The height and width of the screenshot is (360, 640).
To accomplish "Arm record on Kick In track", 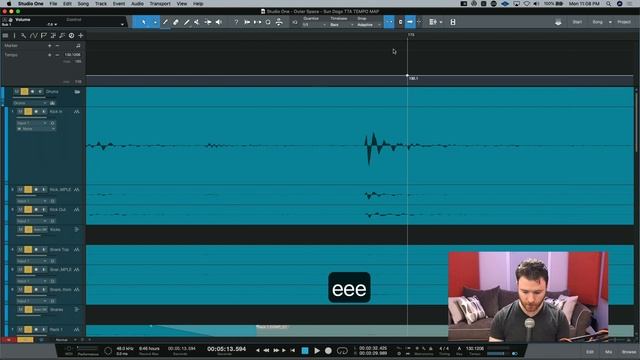I will 36,111.
